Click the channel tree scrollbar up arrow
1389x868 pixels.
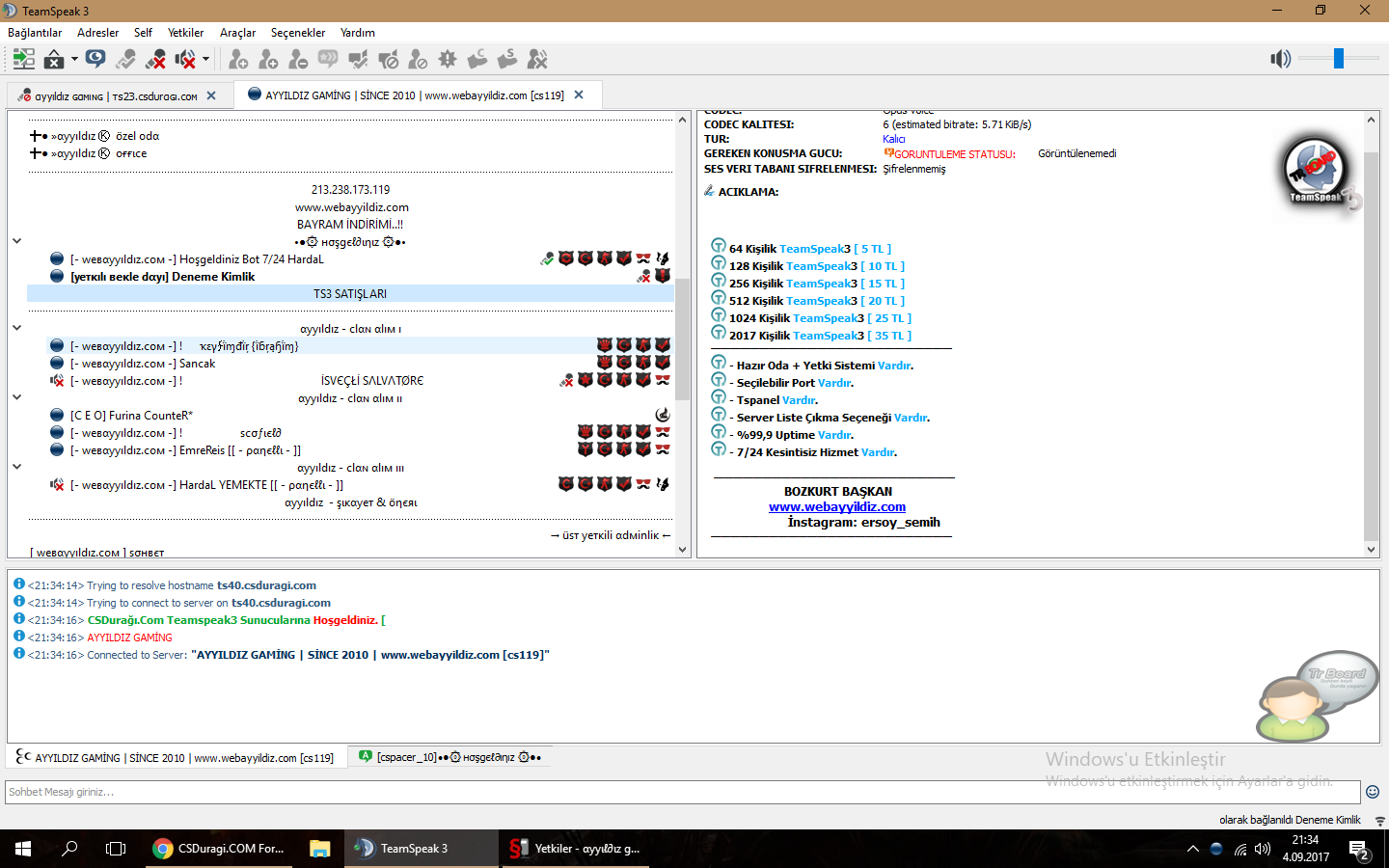(x=683, y=121)
